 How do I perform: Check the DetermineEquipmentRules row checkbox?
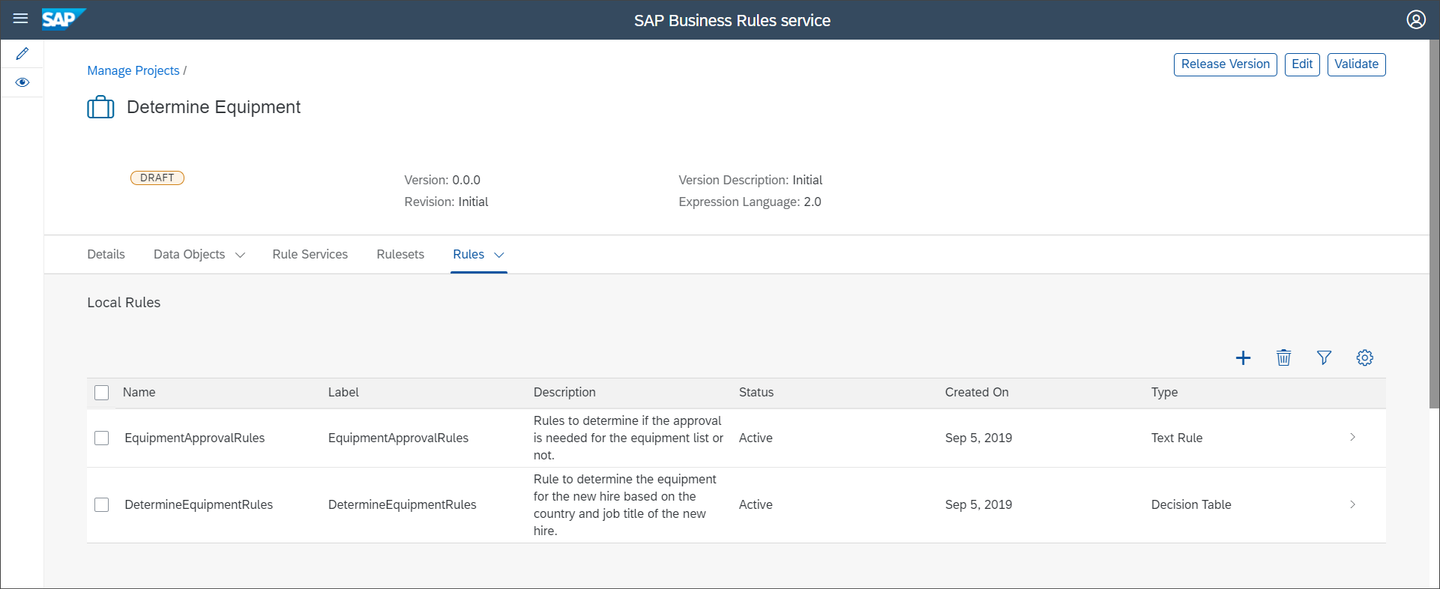pyautogui.click(x=101, y=505)
